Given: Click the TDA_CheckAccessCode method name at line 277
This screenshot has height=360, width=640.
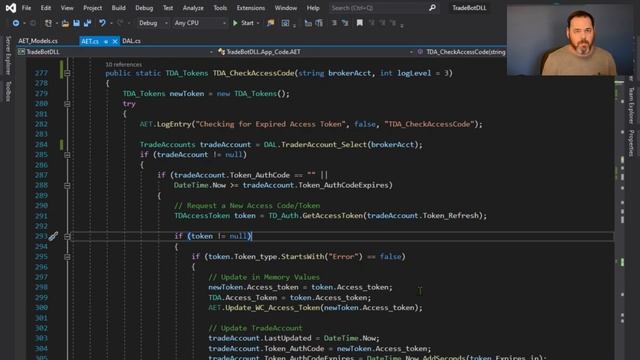Looking at the screenshot, I should tap(253, 73).
